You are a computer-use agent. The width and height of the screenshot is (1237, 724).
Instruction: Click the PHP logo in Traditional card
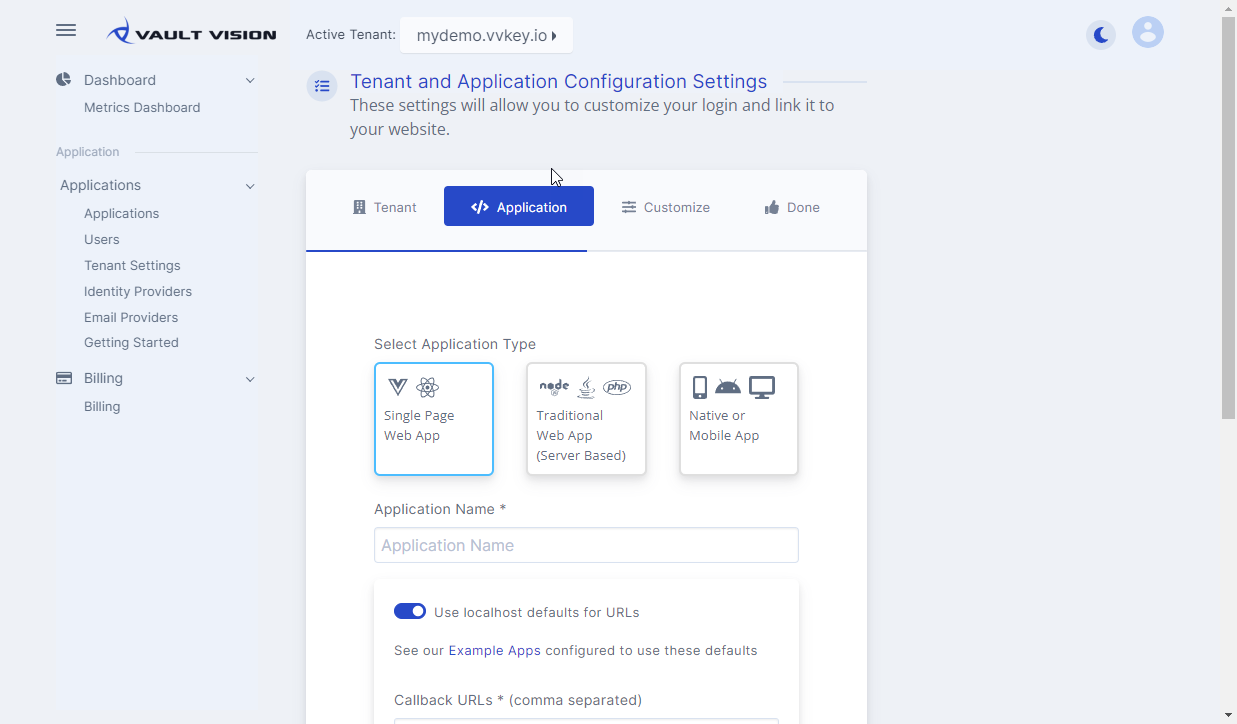tap(617, 387)
